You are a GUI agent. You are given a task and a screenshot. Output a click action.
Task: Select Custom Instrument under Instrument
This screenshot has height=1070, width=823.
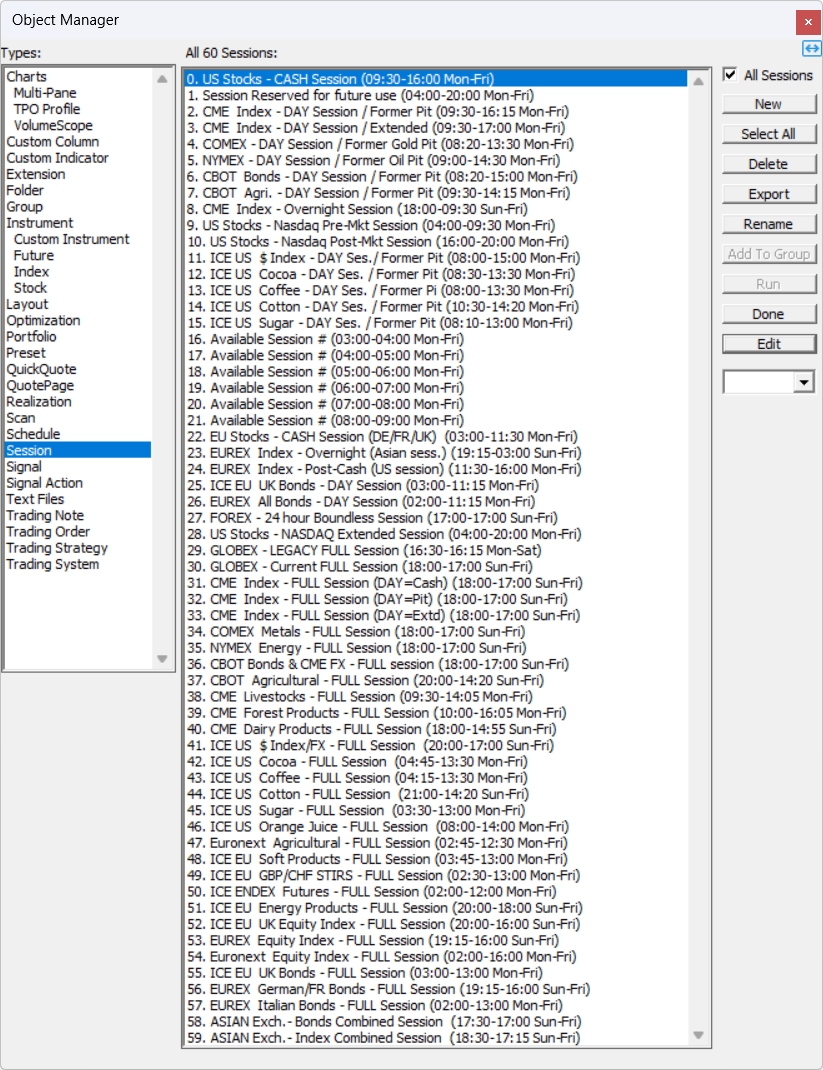[71, 239]
